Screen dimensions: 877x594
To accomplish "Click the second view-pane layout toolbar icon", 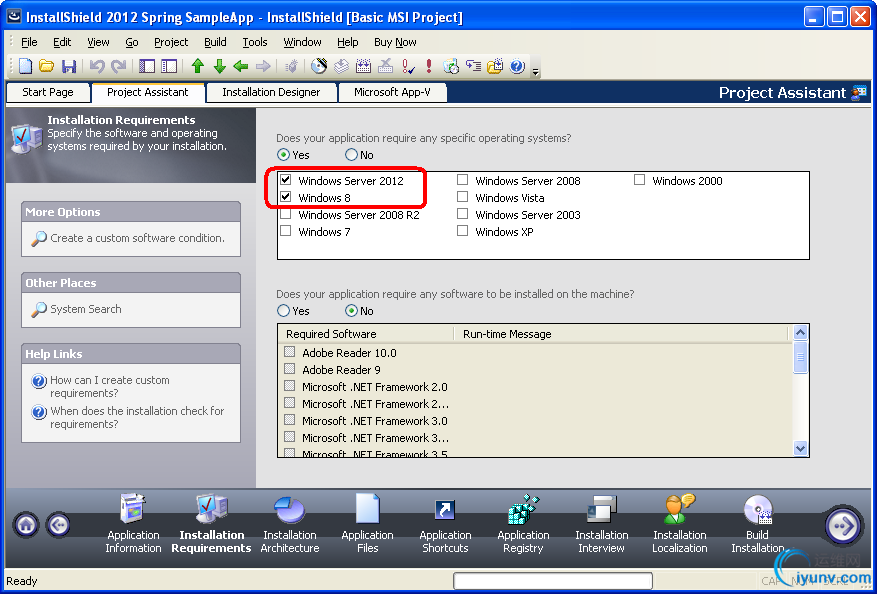I will [169, 66].
